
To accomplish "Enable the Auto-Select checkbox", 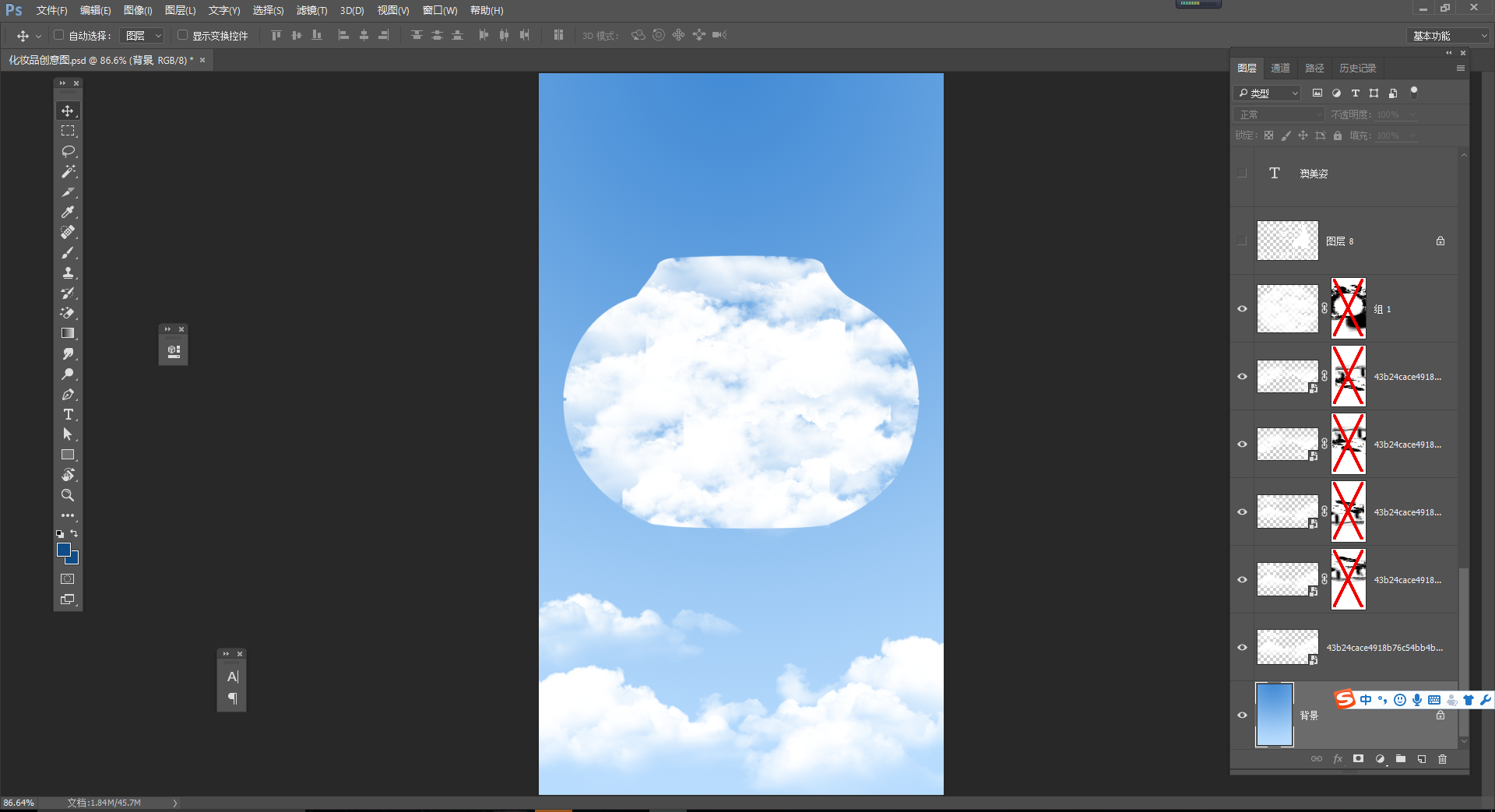I will pyautogui.click(x=58, y=35).
